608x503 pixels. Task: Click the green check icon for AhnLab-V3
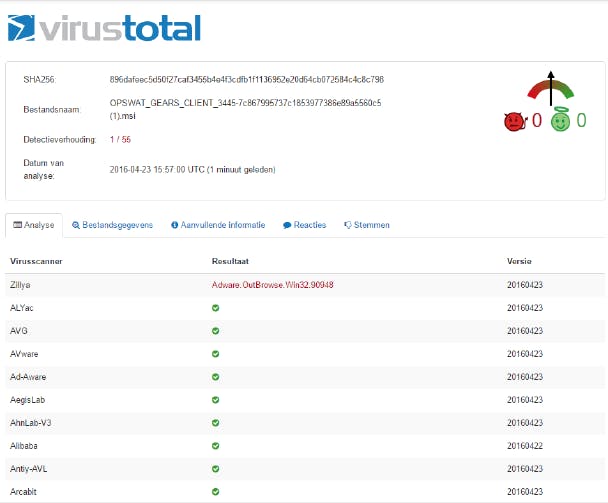(x=216, y=423)
